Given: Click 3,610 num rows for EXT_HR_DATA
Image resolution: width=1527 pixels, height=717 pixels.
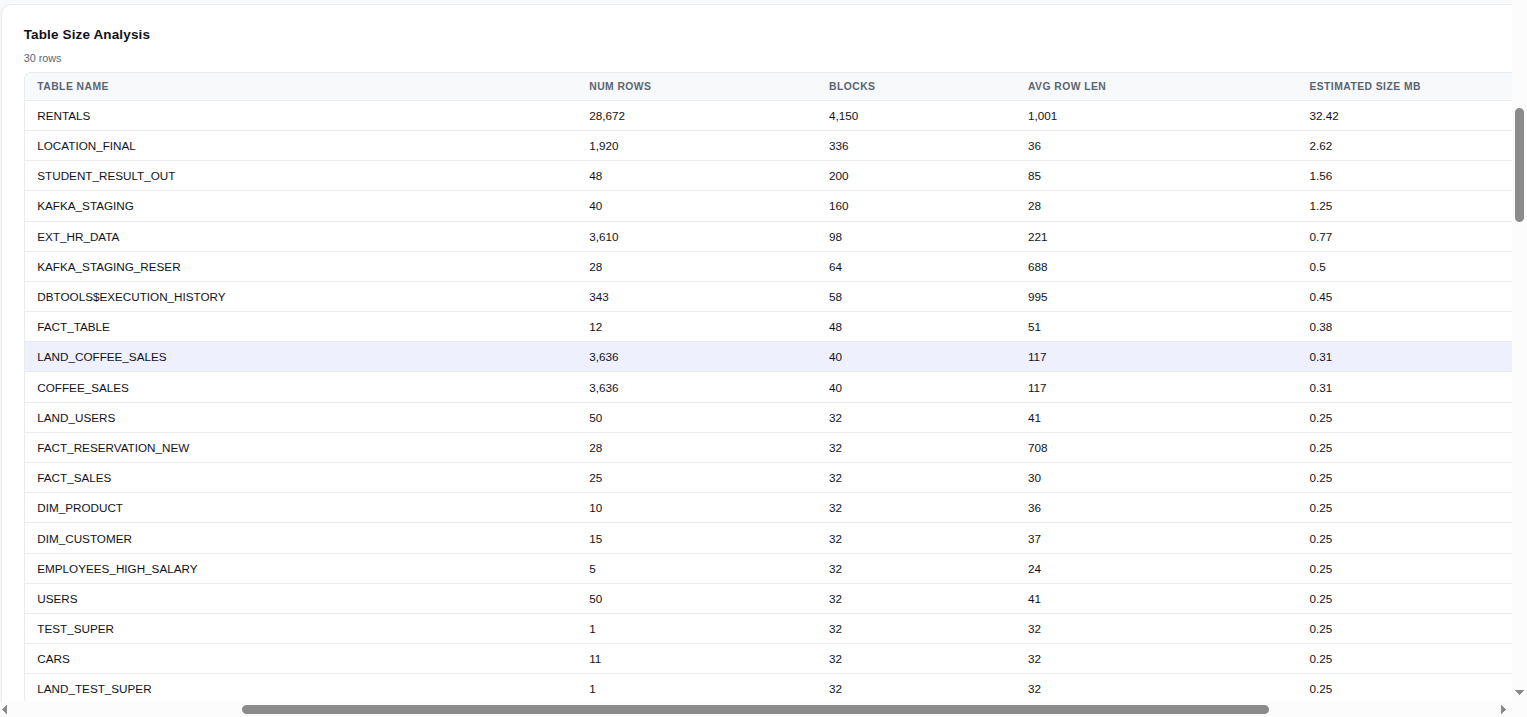Looking at the screenshot, I should (604, 237).
